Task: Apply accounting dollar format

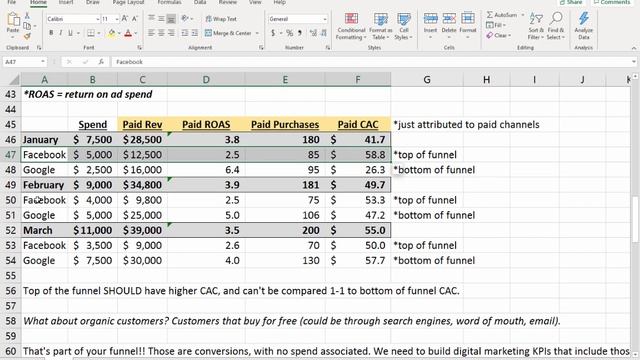Action: tap(273, 33)
